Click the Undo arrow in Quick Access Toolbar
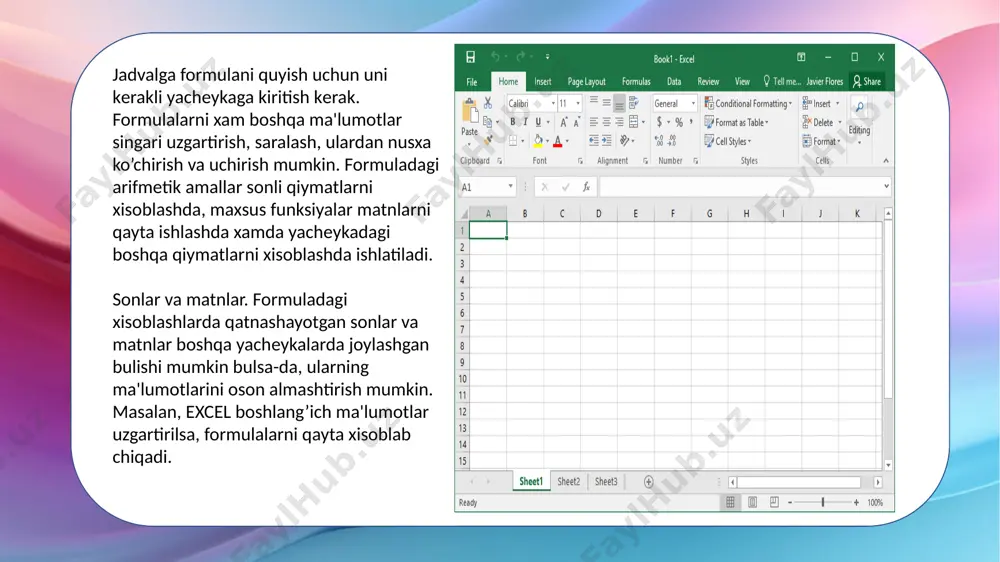1000x562 pixels. click(x=495, y=57)
